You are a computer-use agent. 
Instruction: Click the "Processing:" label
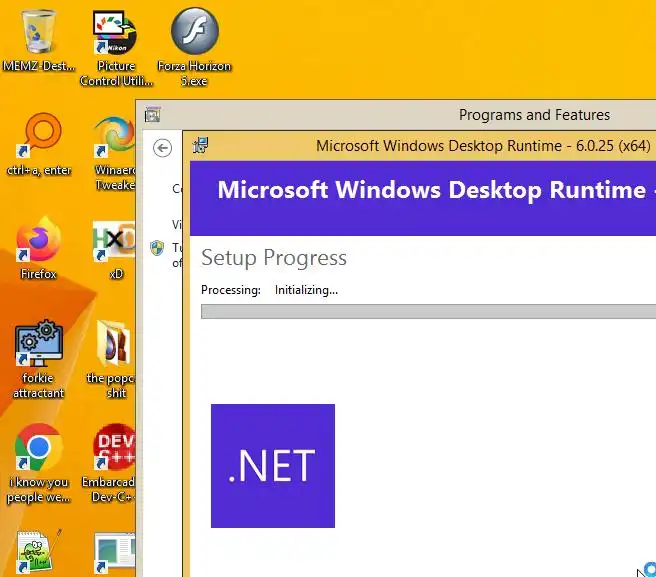tap(231, 290)
